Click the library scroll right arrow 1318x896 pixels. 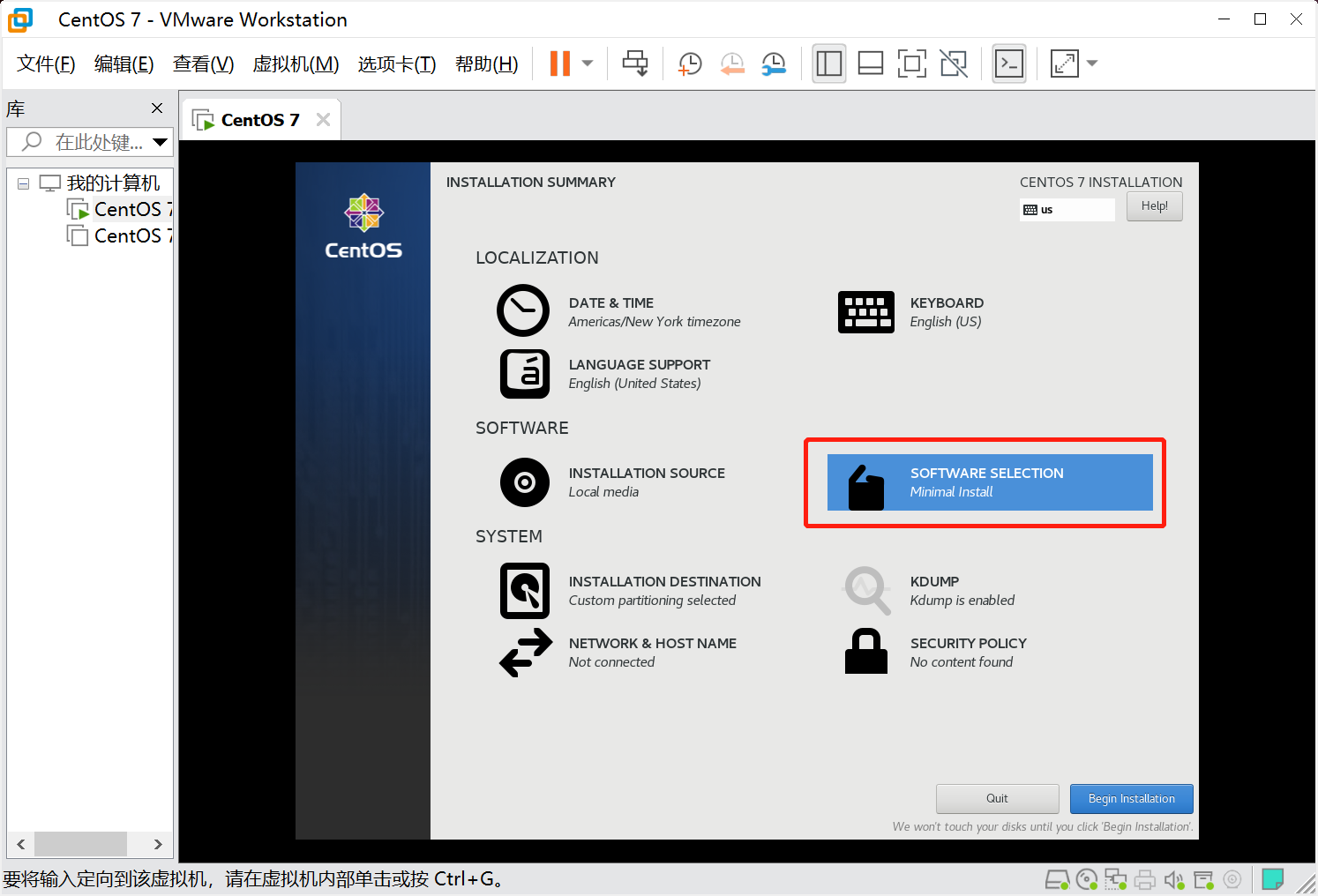158,844
